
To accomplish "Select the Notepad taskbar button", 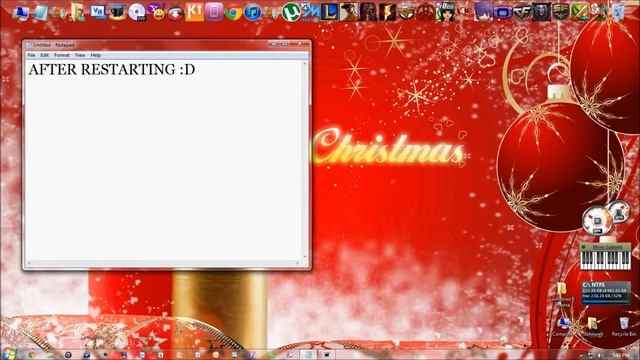I will [309, 355].
